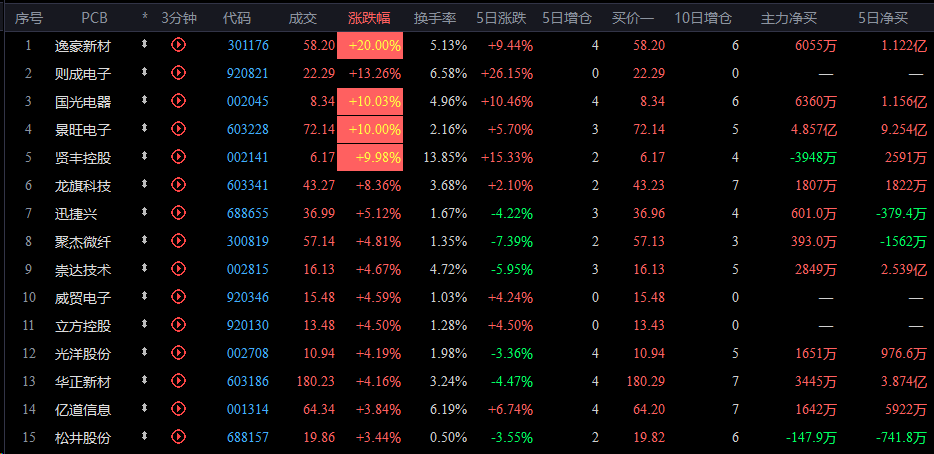Sort by 主力净买 column header
The image size is (934, 454).
click(789, 18)
